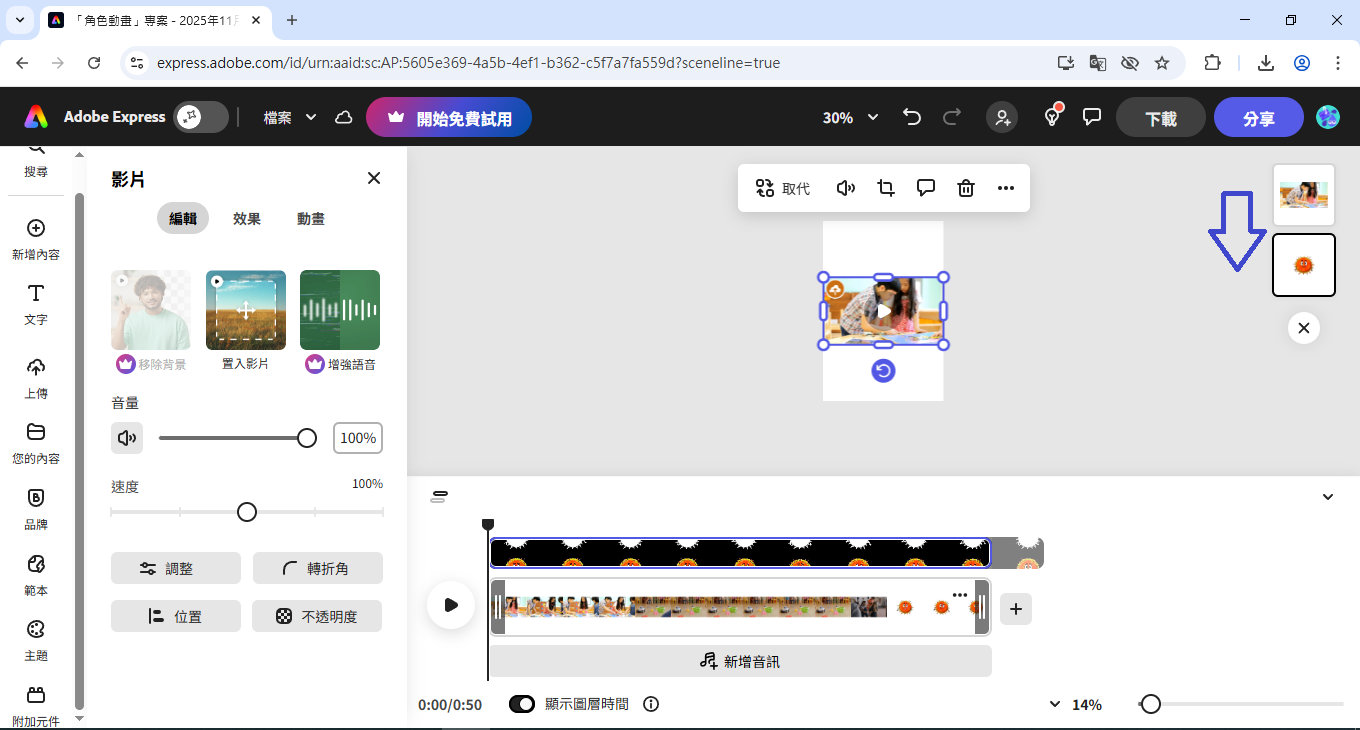
Task: Switch to the 效果 tab
Action: pos(247,219)
